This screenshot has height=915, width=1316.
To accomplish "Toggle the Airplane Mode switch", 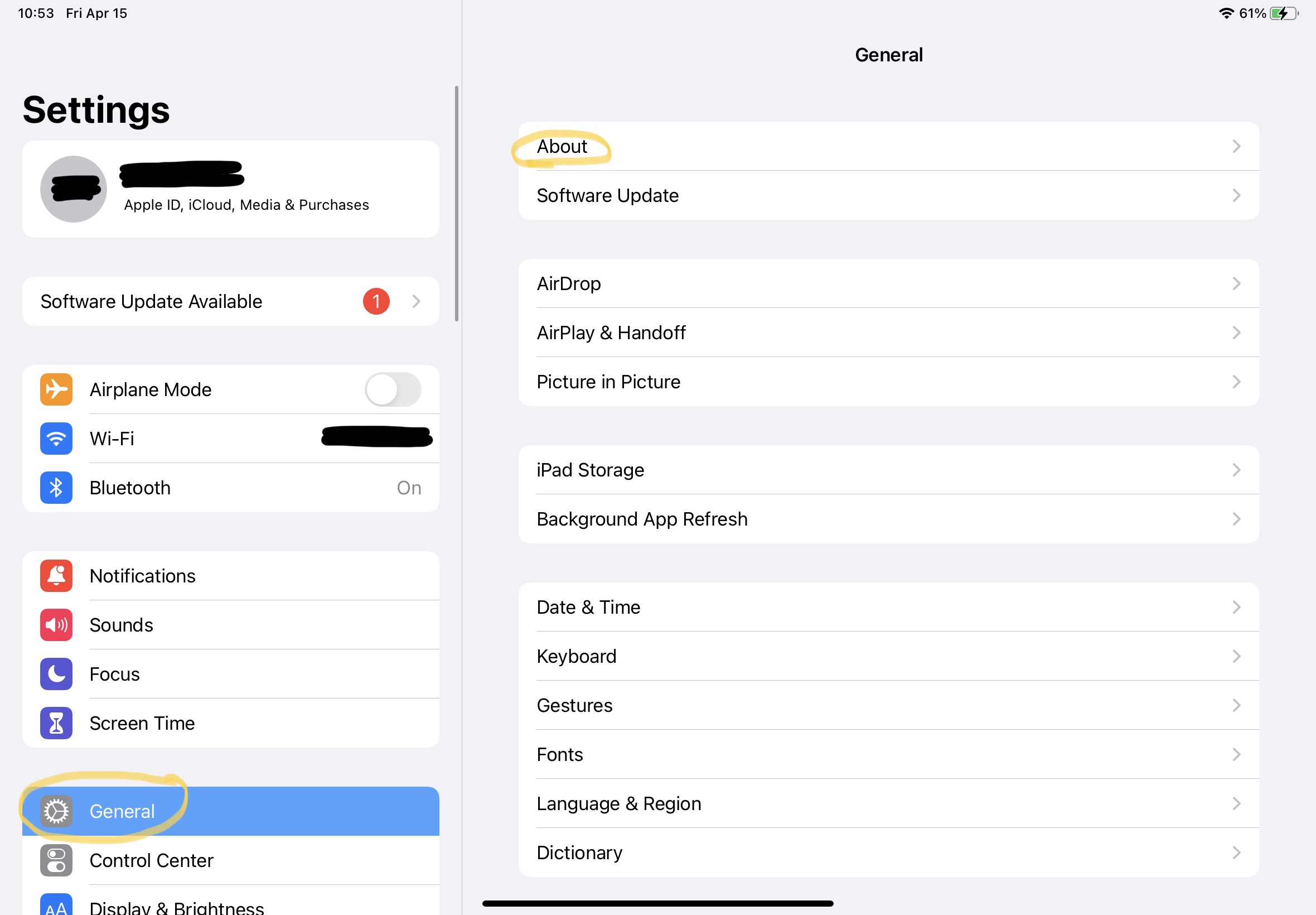I will 393,389.
